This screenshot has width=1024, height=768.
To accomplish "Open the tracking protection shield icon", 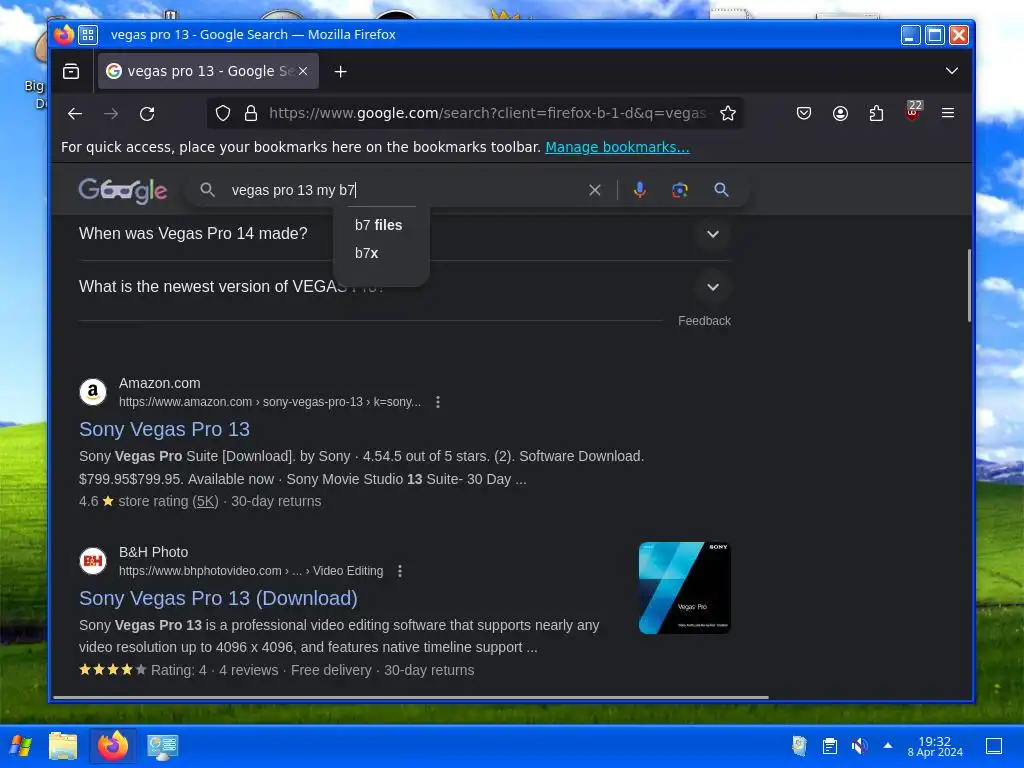I will [x=223, y=114].
